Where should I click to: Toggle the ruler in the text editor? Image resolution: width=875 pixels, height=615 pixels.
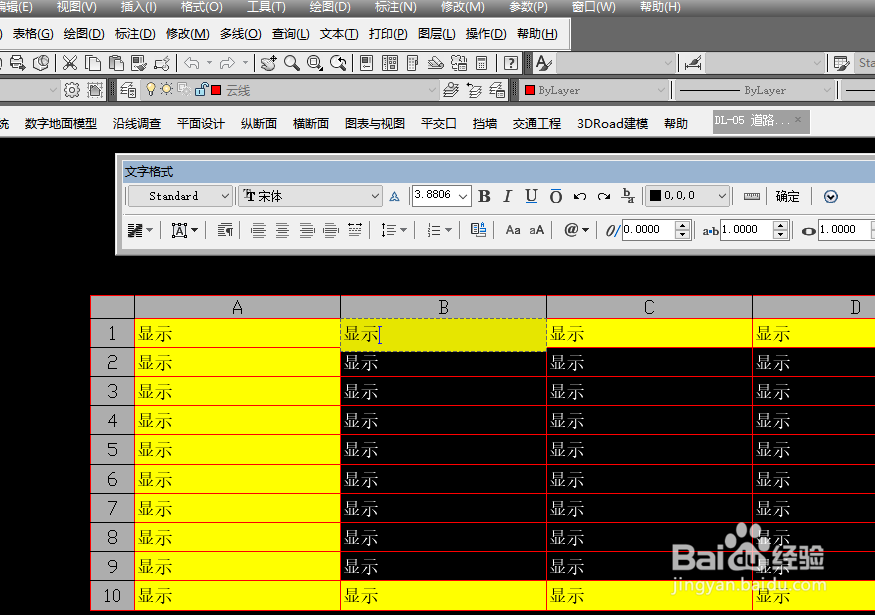[x=751, y=196]
